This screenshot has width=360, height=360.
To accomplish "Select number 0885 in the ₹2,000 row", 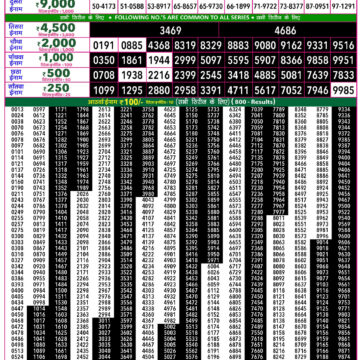I will coord(132,45).
